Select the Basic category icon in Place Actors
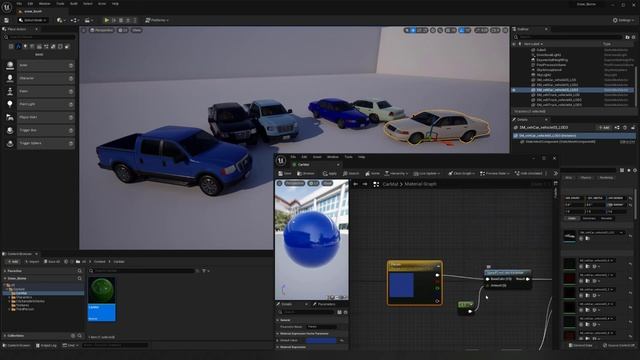 coord(18,47)
